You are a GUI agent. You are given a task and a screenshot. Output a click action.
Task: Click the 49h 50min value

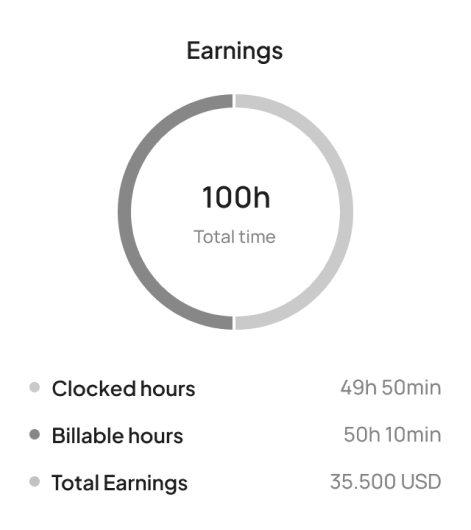coord(391,387)
